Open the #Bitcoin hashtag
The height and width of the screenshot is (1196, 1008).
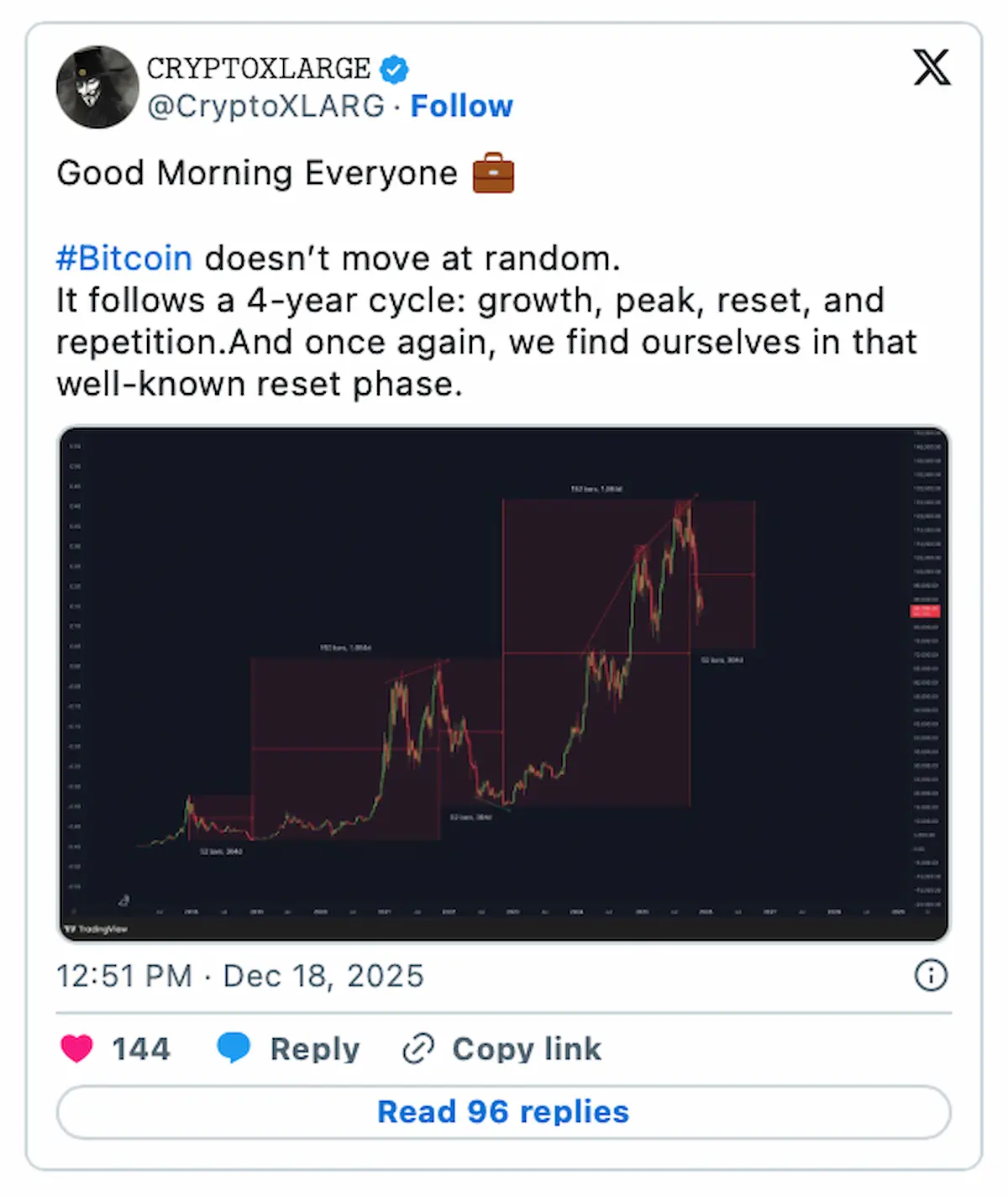pyautogui.click(x=124, y=259)
